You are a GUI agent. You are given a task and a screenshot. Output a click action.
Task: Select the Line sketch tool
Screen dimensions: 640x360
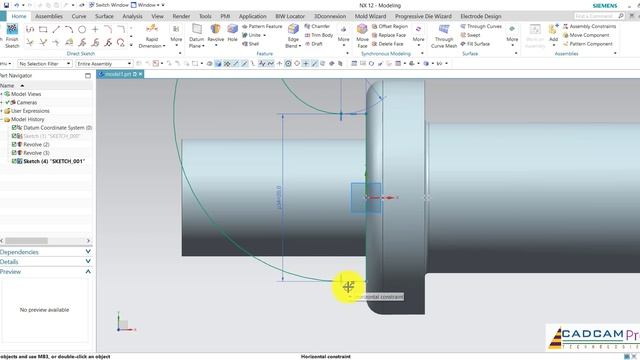[56, 29]
